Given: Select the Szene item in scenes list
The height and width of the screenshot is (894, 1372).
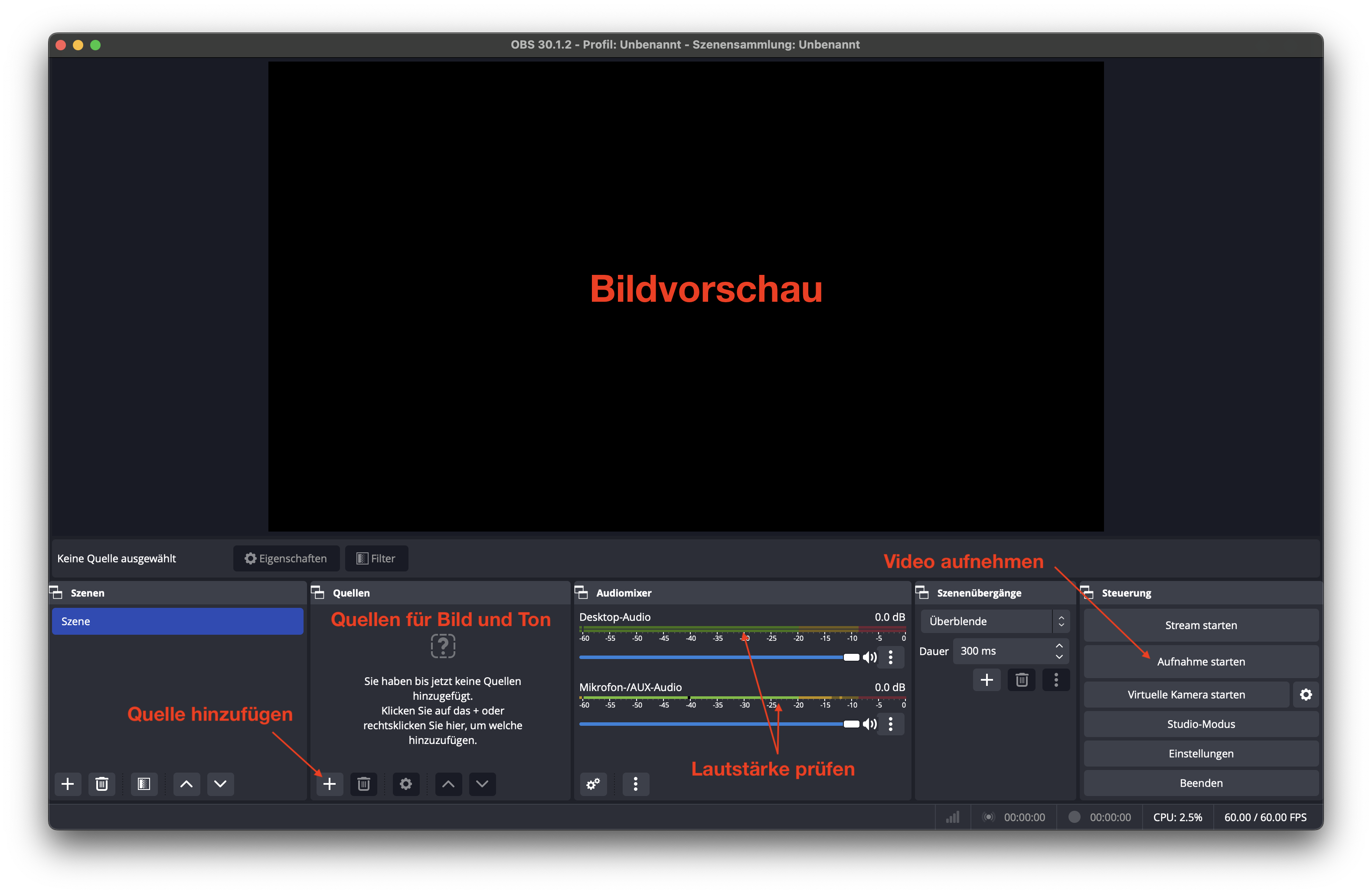Looking at the screenshot, I should pyautogui.click(x=177, y=621).
